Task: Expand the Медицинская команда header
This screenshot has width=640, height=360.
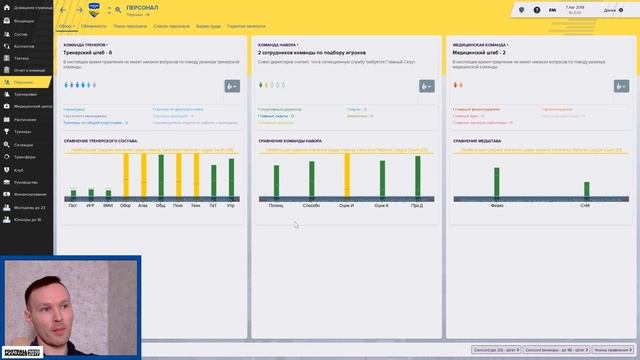Action: [480, 45]
